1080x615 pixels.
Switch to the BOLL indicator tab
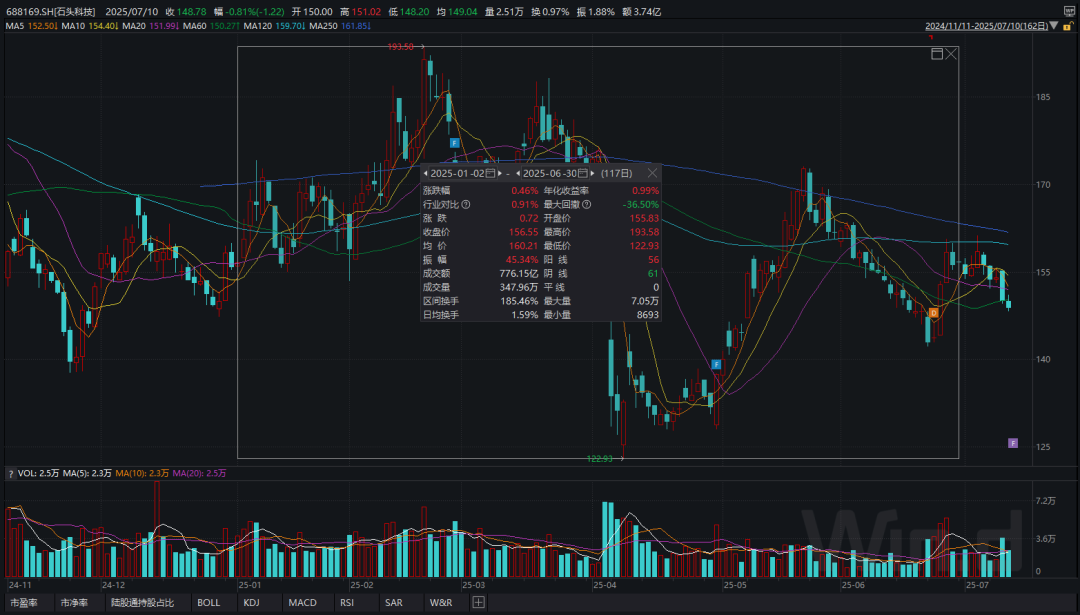point(208,603)
